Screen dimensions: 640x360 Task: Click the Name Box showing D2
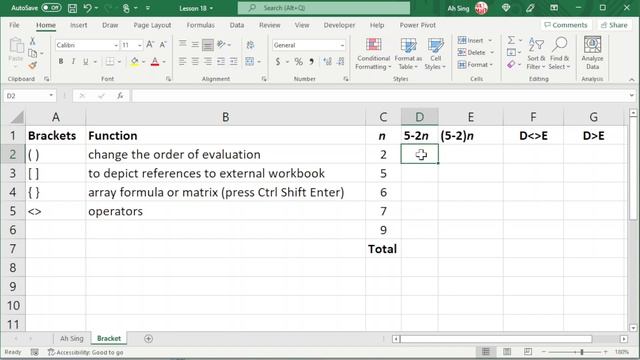pyautogui.click(x=29, y=96)
